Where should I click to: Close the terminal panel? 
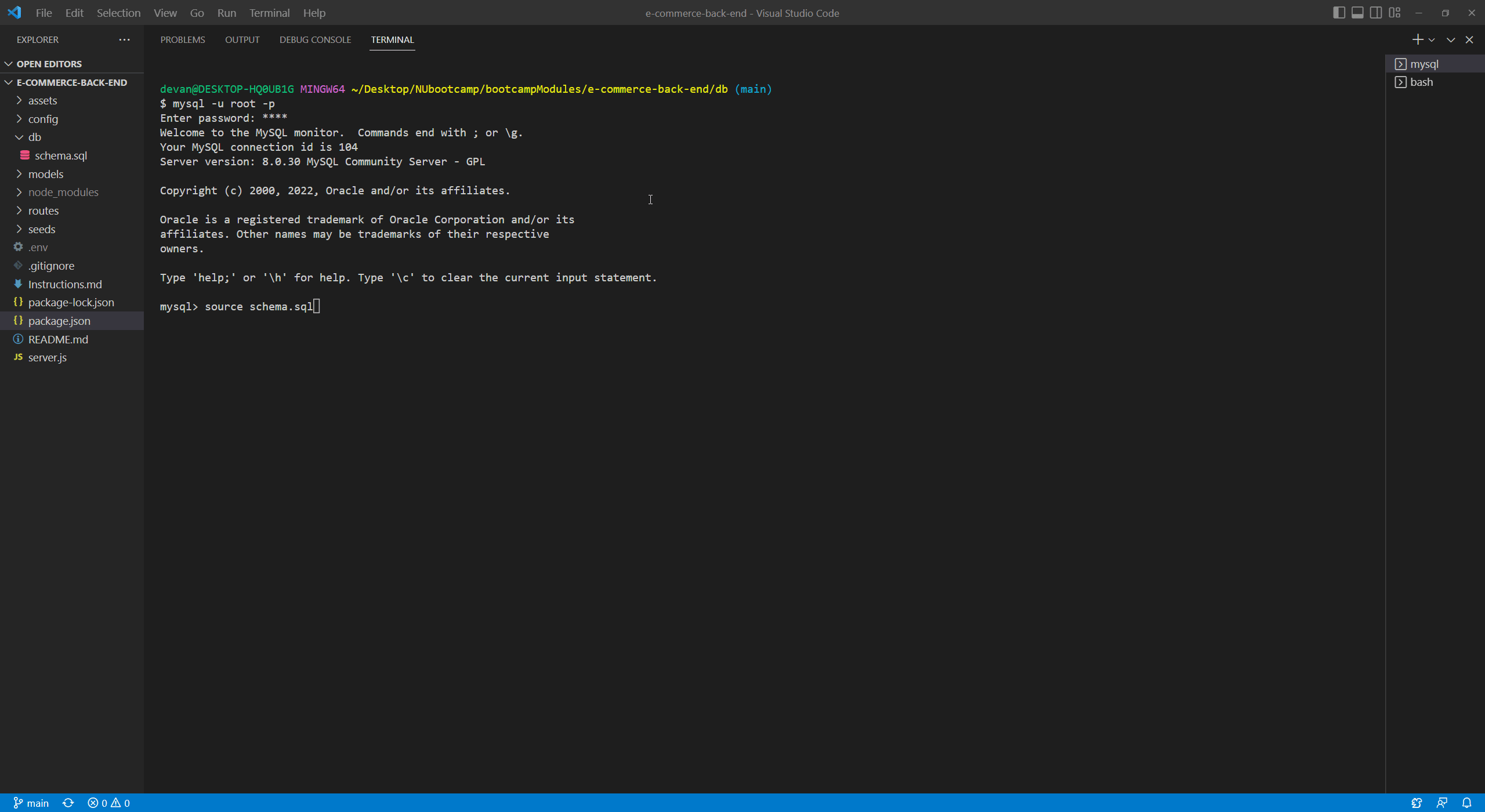1468,40
